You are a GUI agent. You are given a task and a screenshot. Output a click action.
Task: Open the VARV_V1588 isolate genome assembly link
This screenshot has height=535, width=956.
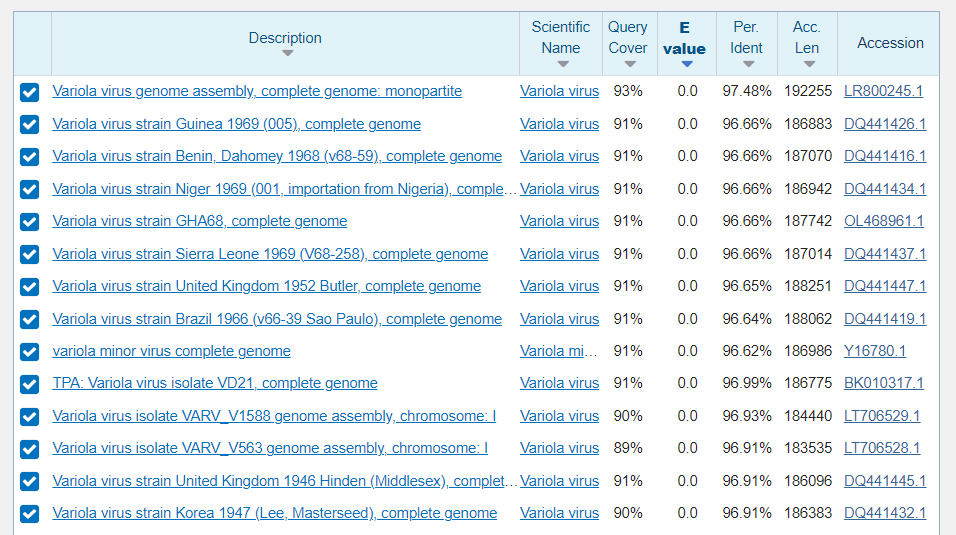[x=274, y=416]
